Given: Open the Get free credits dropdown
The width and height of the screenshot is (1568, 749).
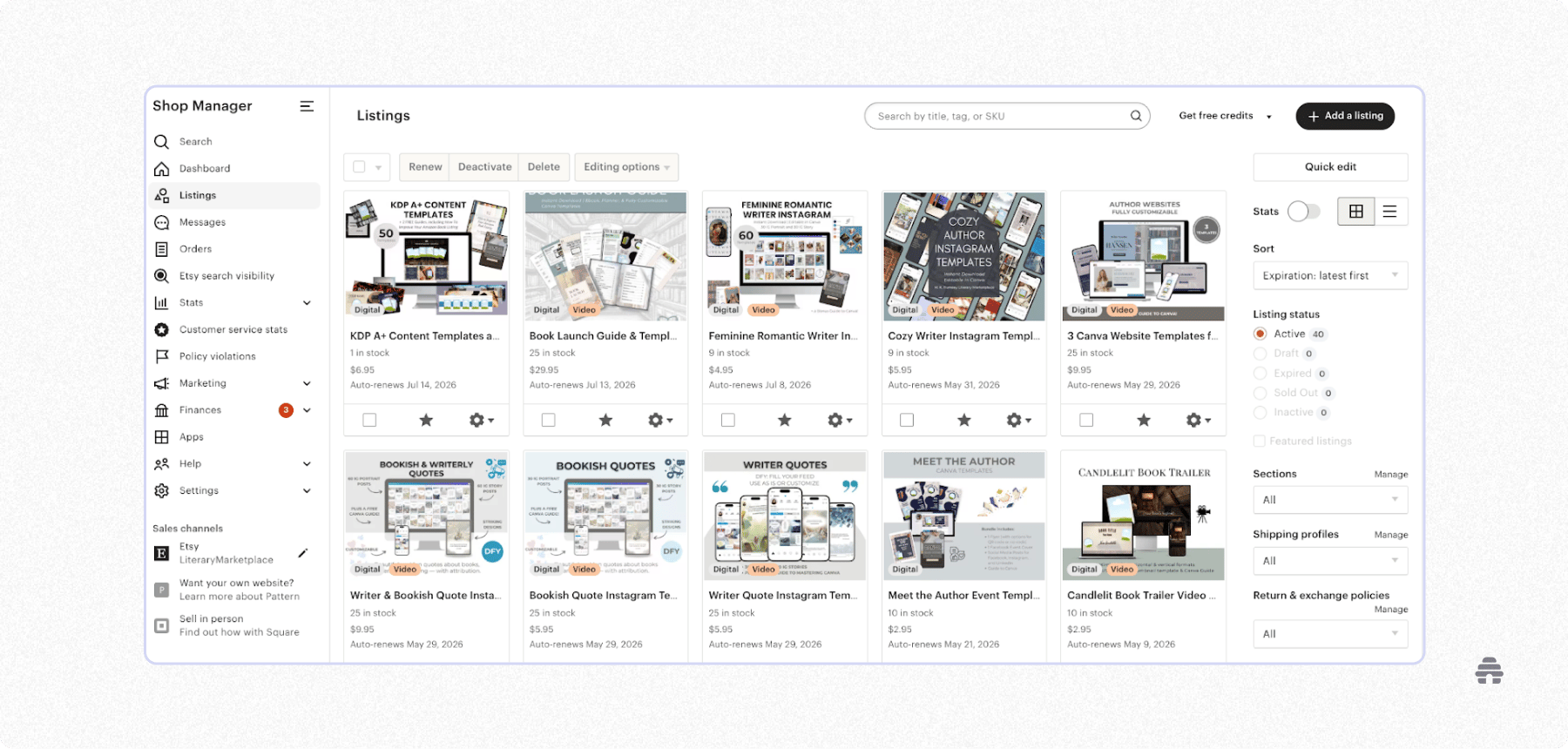Looking at the screenshot, I should point(1225,116).
